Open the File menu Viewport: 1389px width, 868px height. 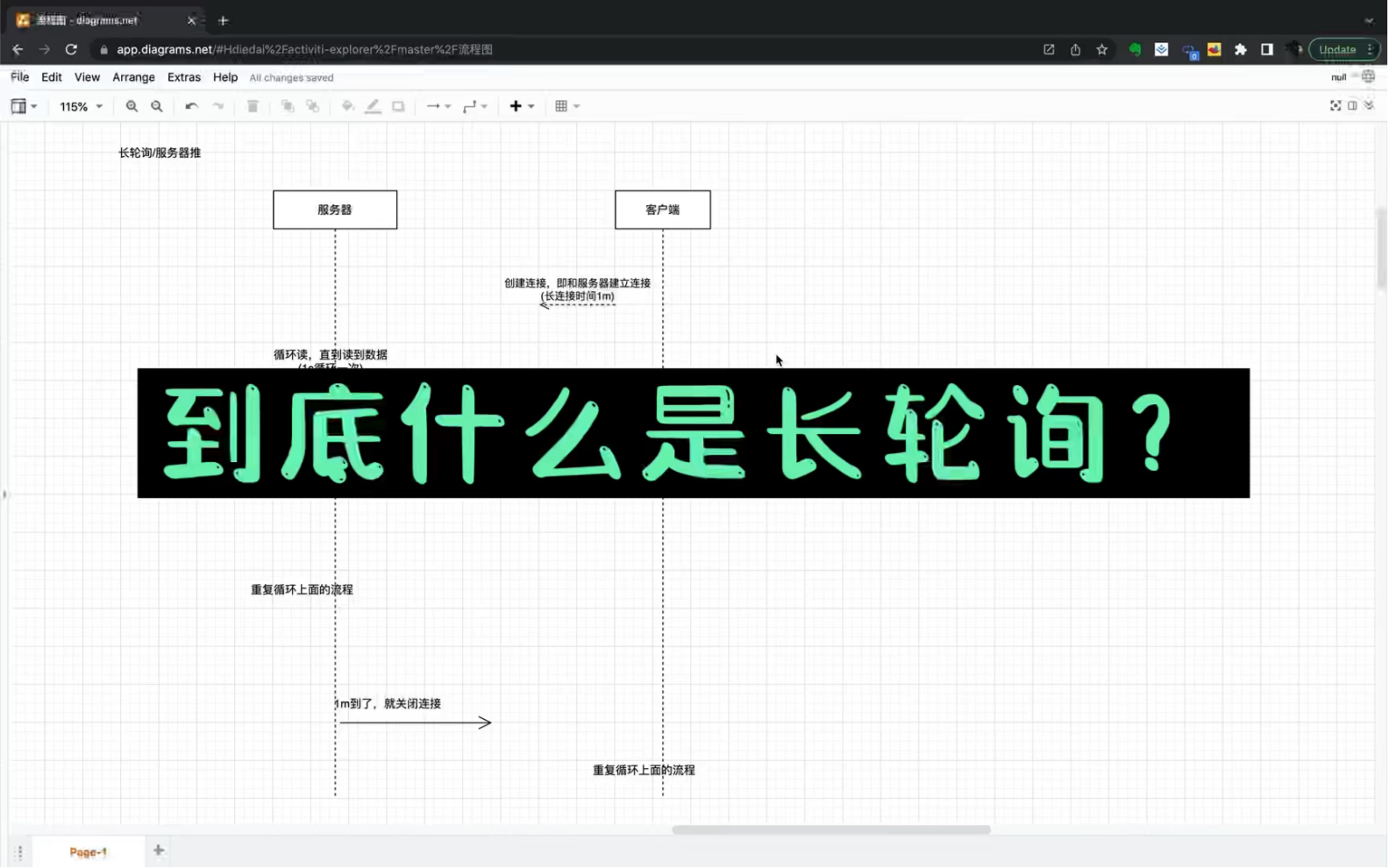(x=19, y=77)
